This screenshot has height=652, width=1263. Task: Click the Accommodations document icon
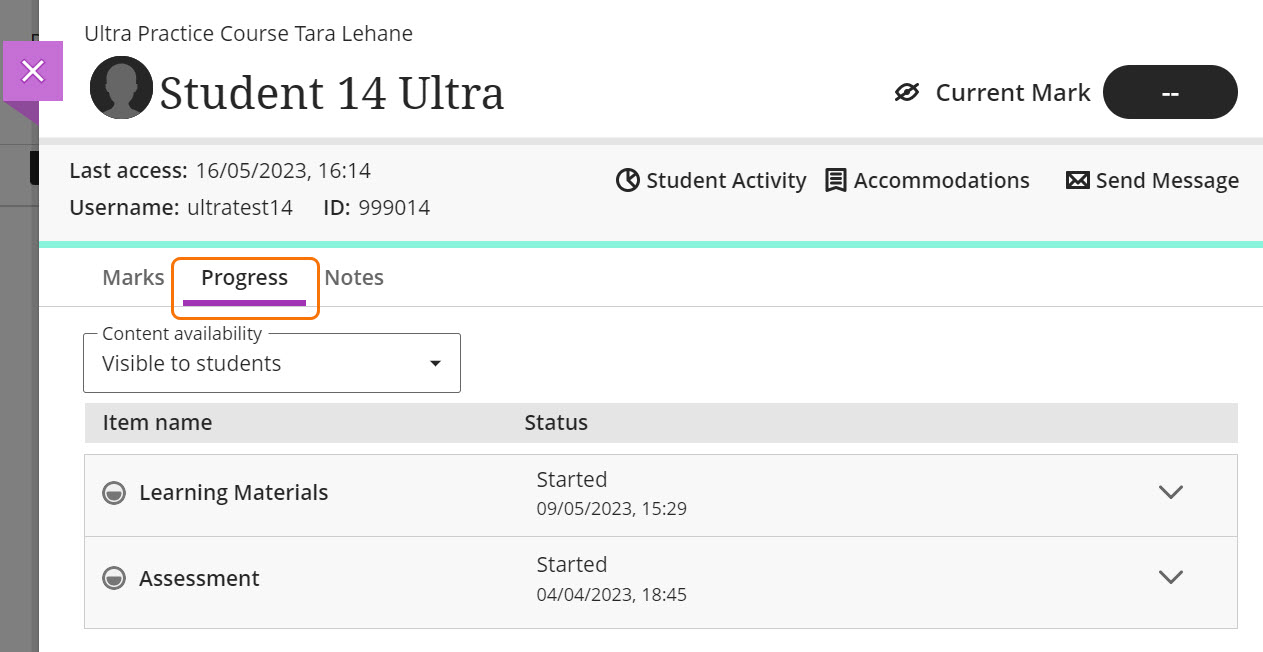835,180
